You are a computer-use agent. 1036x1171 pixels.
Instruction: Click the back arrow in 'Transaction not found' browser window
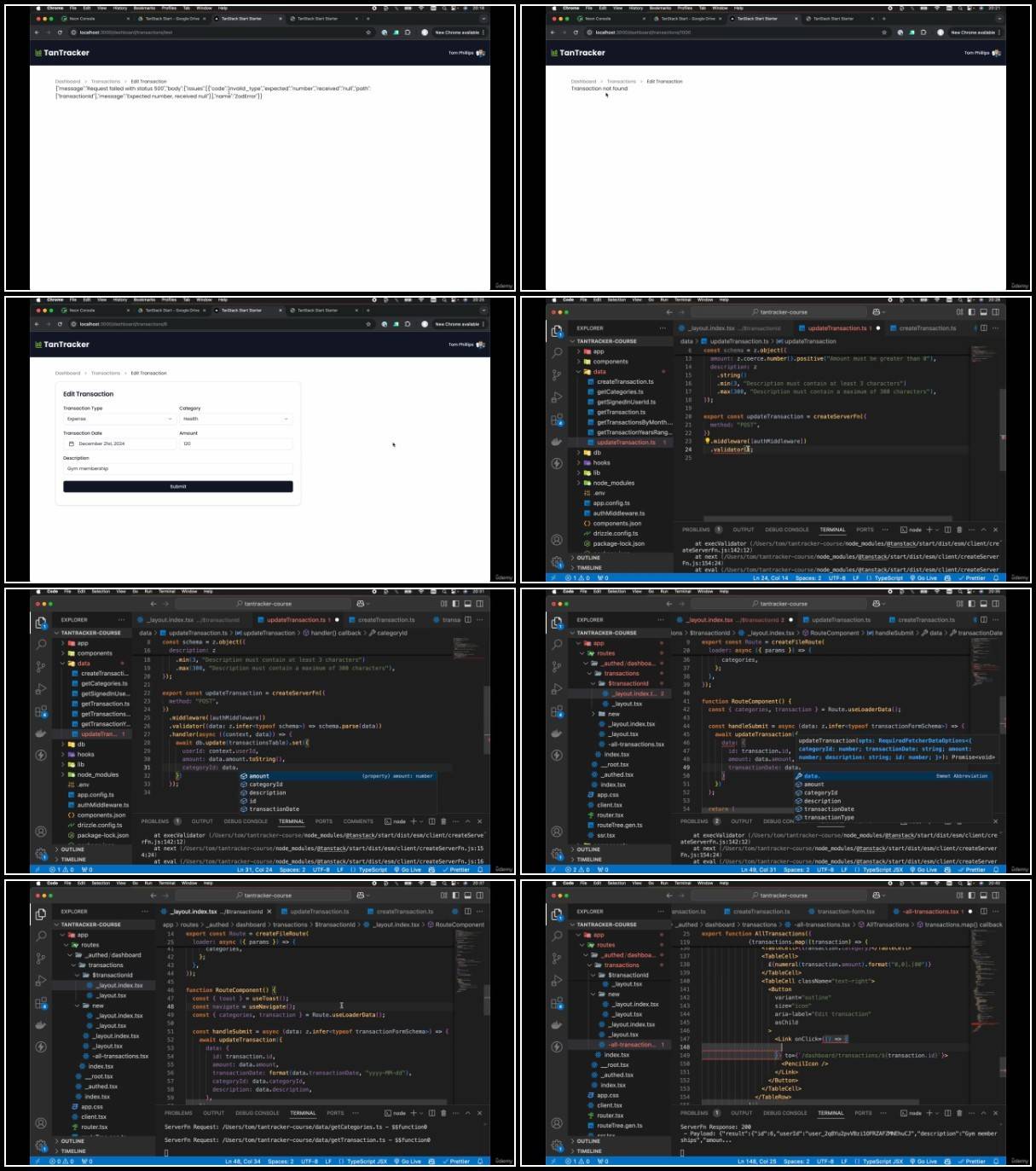pyautogui.click(x=553, y=32)
